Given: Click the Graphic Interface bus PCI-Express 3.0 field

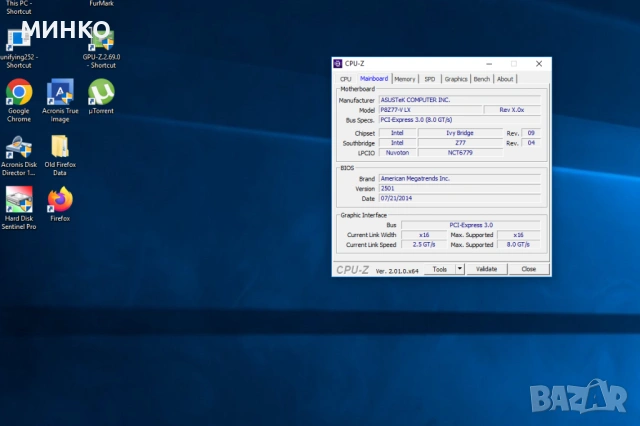Looking at the screenshot, I should [471, 225].
